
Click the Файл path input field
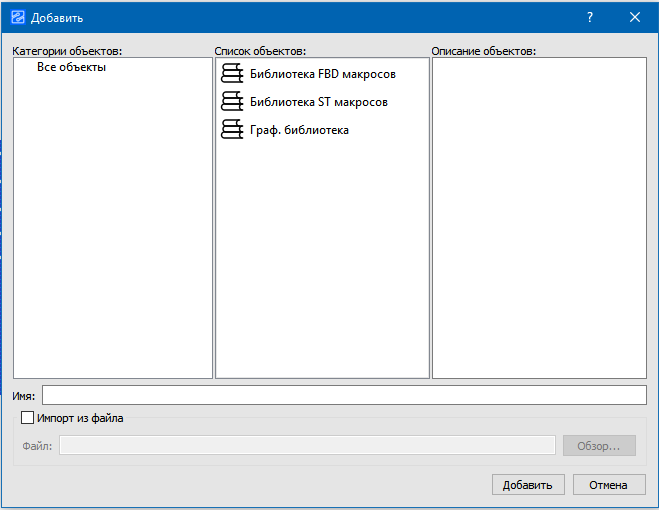306,446
